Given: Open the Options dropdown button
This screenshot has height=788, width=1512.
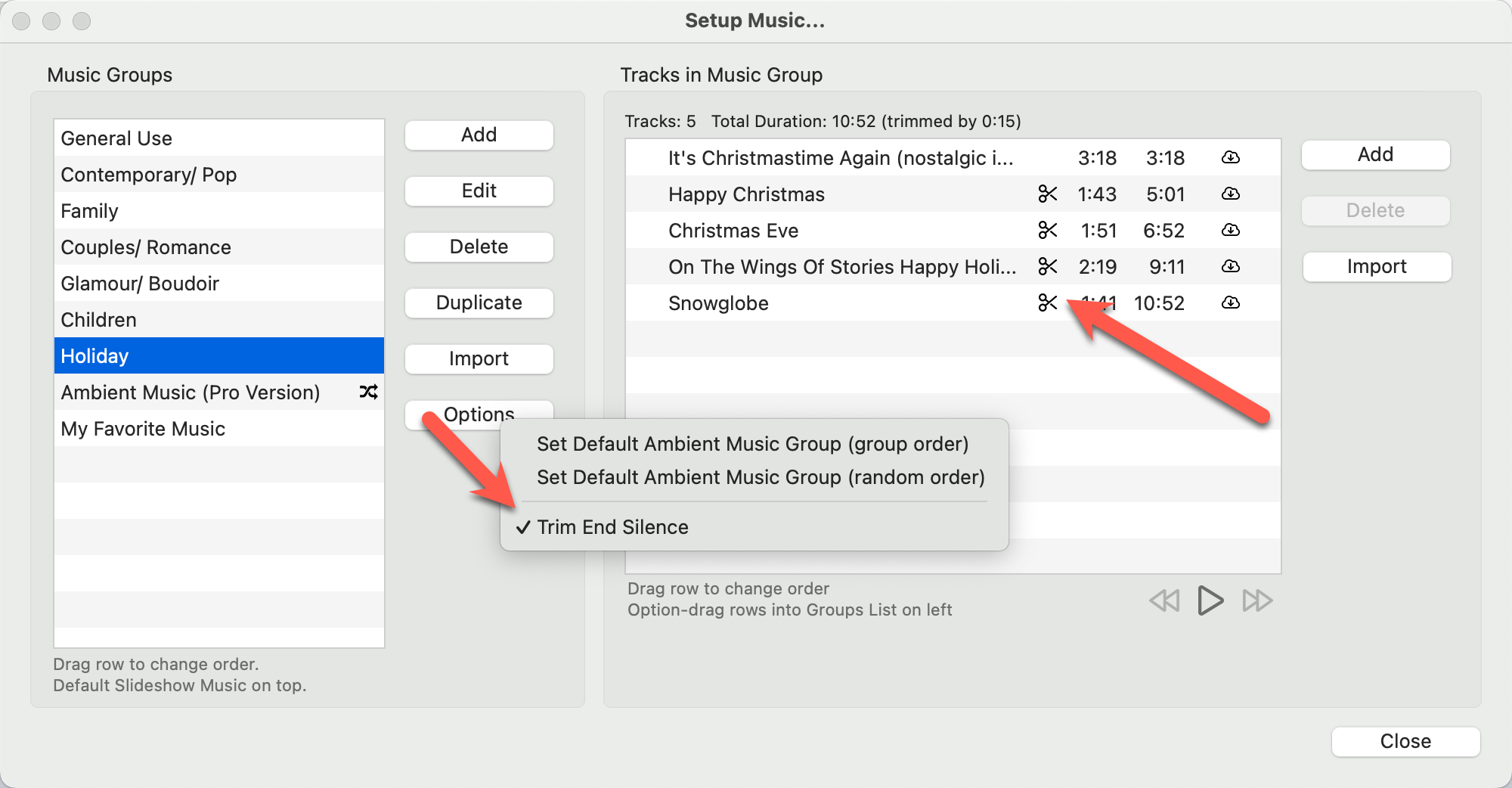Looking at the screenshot, I should coord(479,413).
